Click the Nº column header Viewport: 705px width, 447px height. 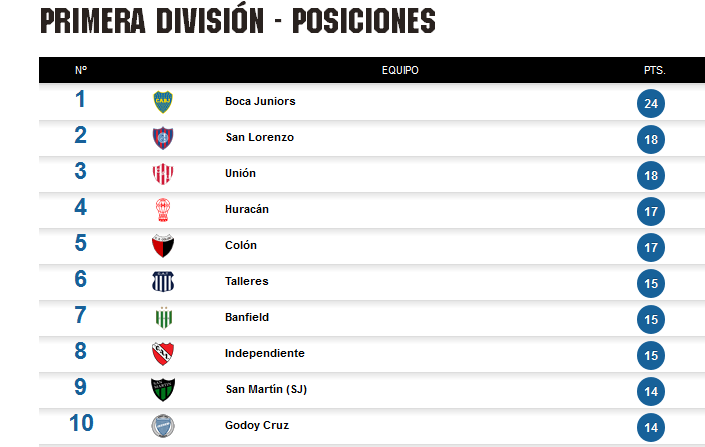(x=81, y=70)
